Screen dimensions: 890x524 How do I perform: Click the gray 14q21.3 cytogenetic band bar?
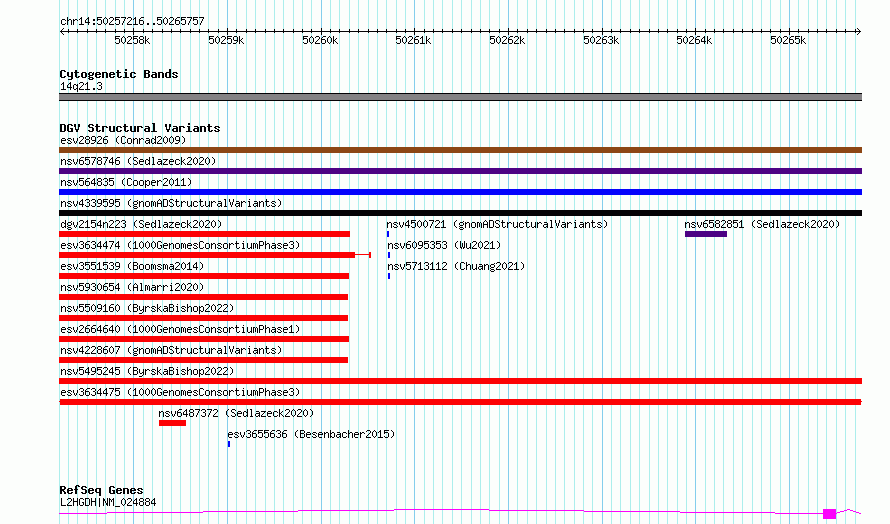pyautogui.click(x=460, y=97)
